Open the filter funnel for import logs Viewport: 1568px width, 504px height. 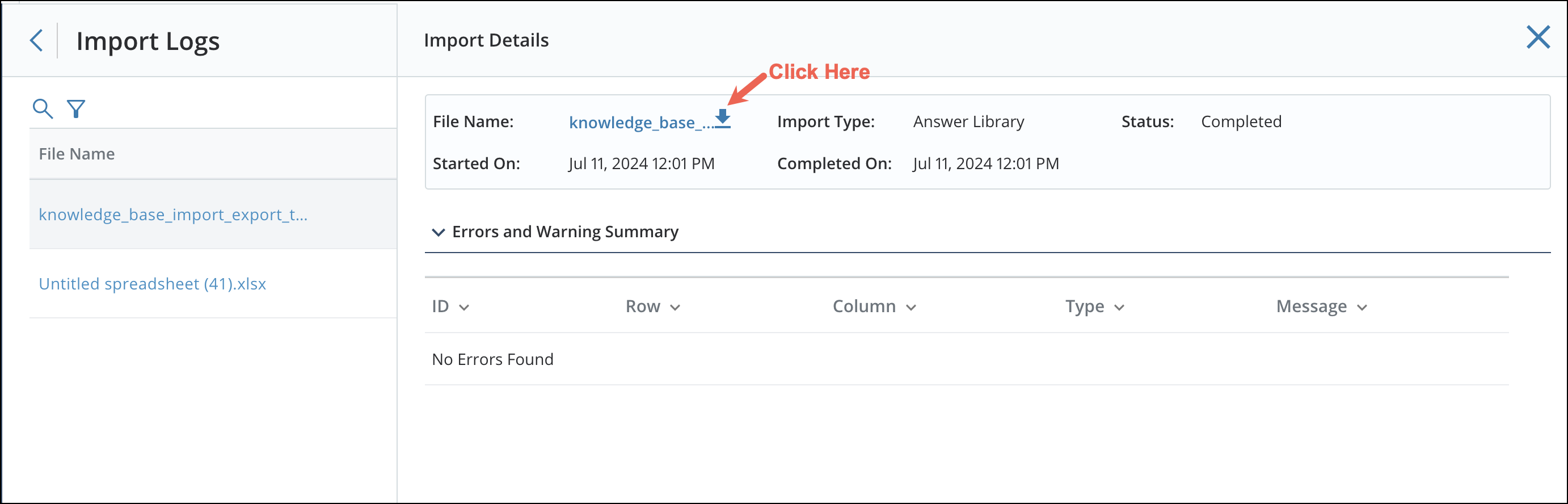(x=76, y=109)
